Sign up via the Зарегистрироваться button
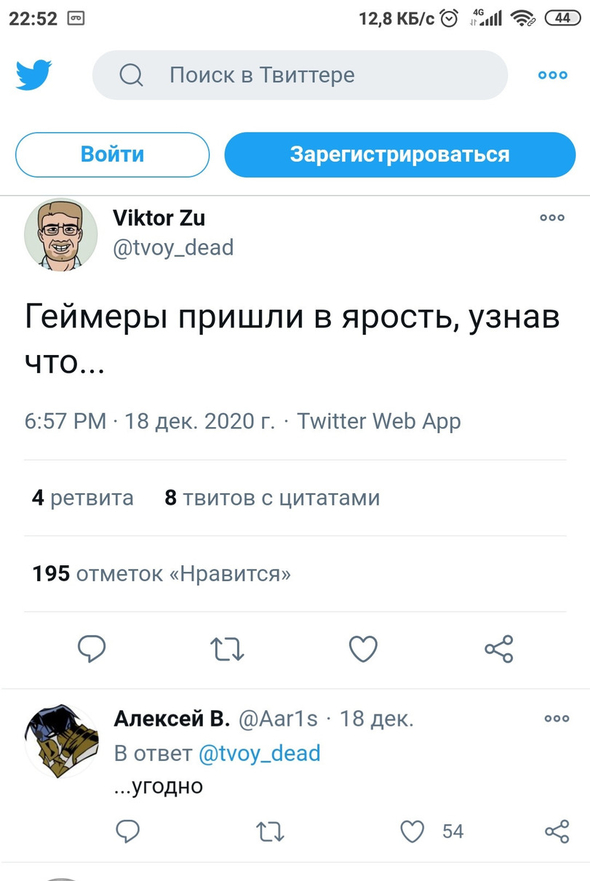 pyautogui.click(x=400, y=155)
